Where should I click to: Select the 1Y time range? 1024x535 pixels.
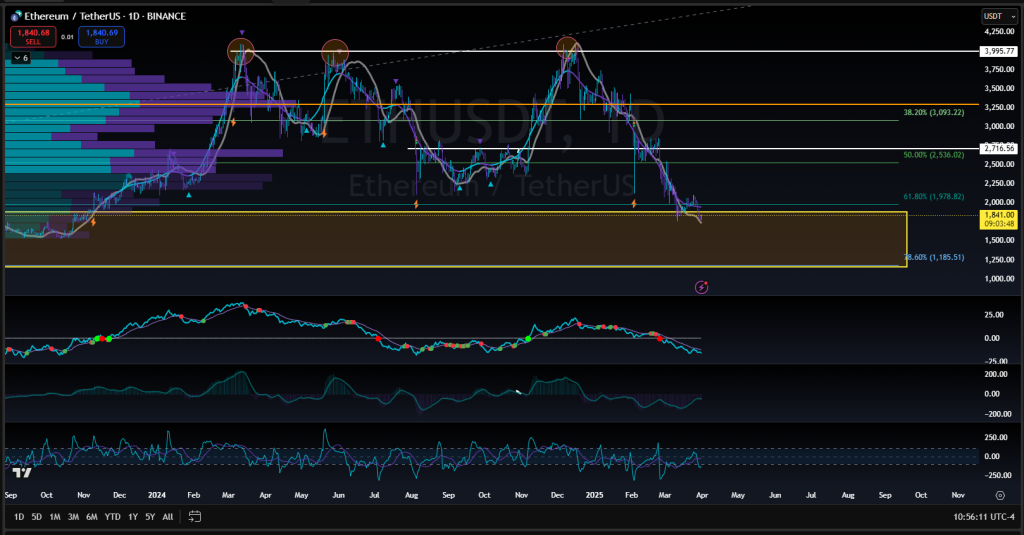pyautogui.click(x=133, y=517)
